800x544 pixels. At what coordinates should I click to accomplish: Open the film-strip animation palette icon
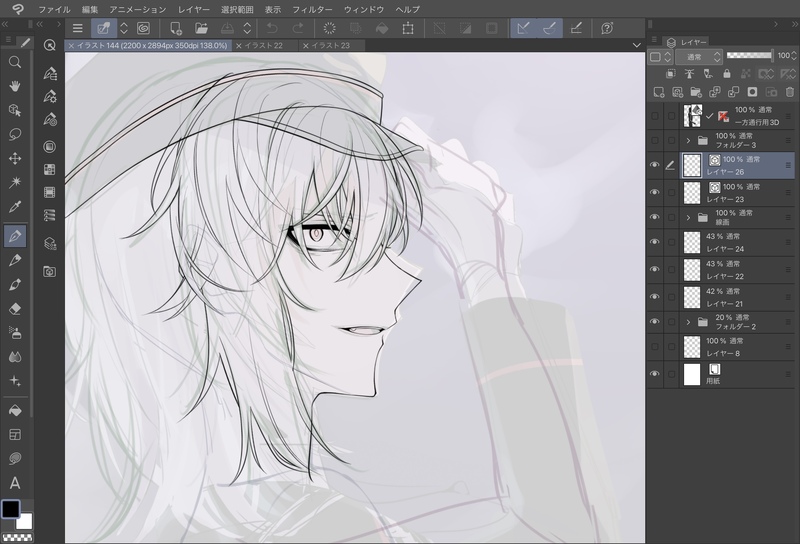49,192
